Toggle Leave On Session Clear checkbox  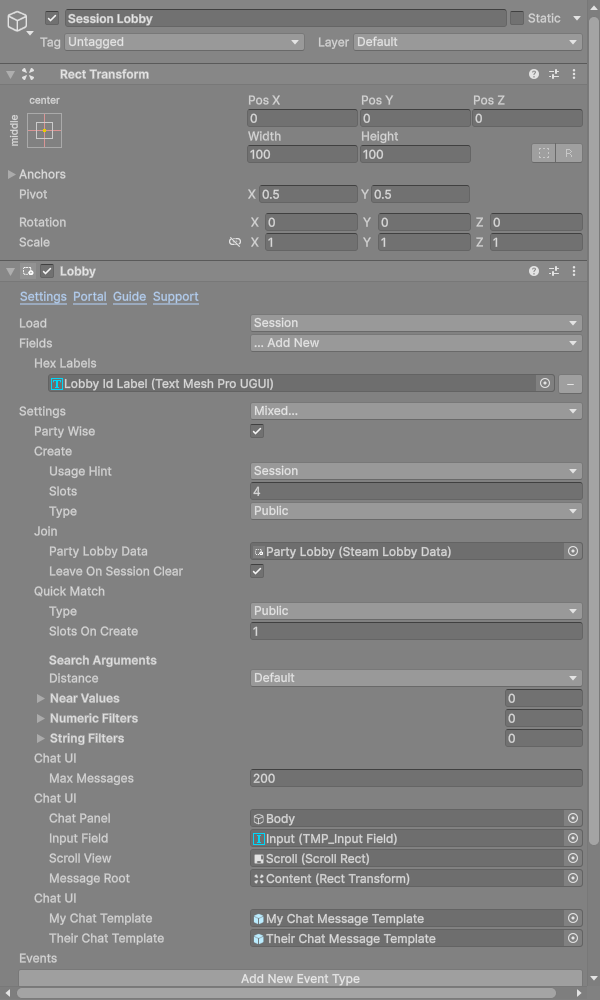pos(257,571)
